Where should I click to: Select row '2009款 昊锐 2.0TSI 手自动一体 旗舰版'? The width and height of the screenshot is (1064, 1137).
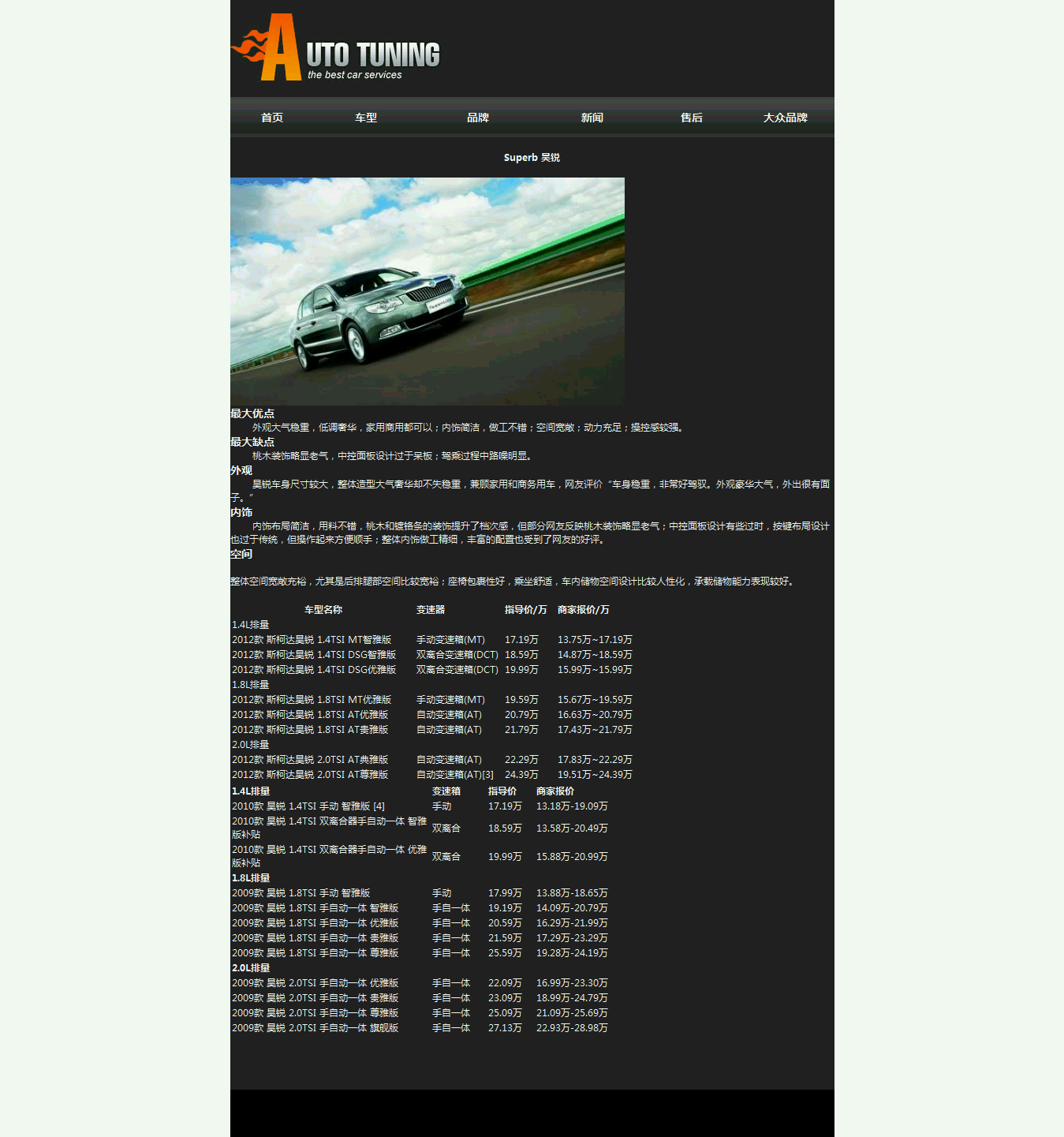420,1028
